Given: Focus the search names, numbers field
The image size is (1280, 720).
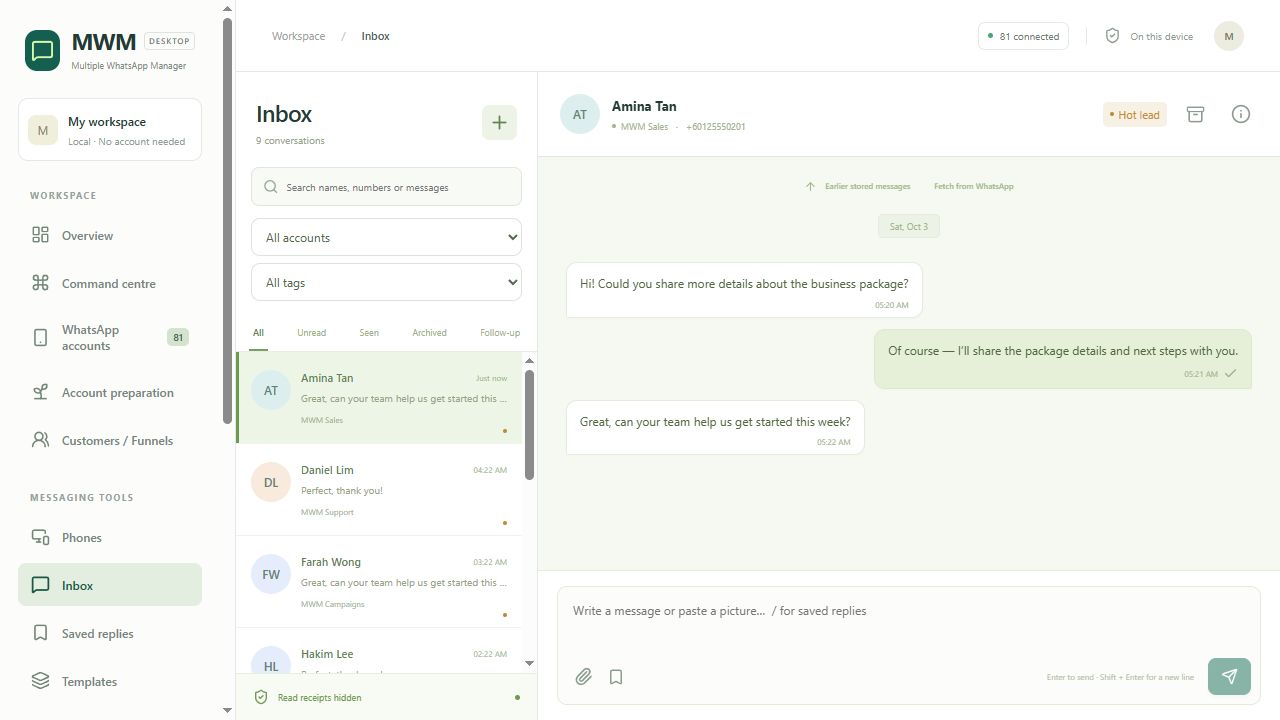Looking at the screenshot, I should tap(386, 187).
